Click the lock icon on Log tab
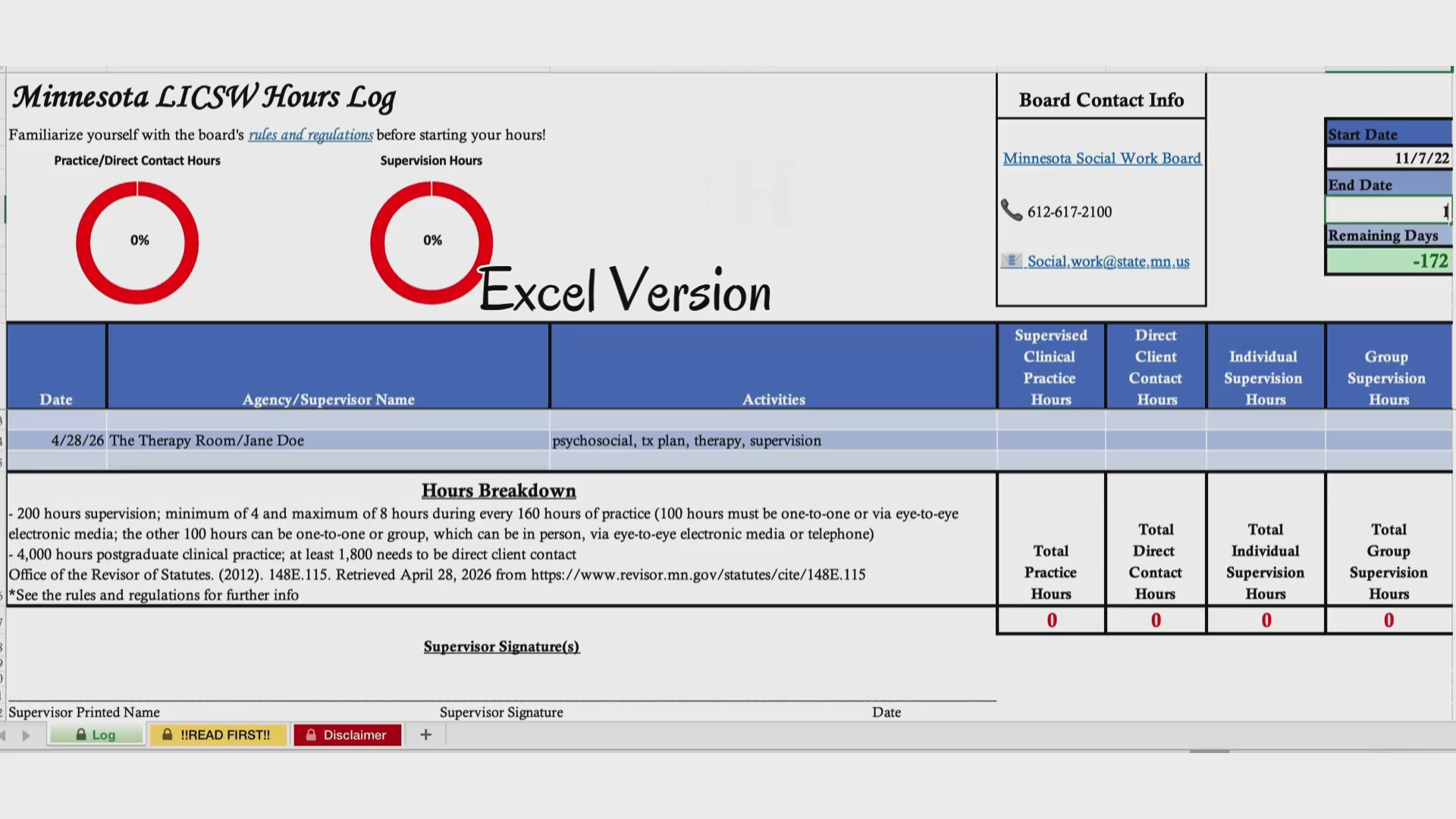 pyautogui.click(x=81, y=735)
